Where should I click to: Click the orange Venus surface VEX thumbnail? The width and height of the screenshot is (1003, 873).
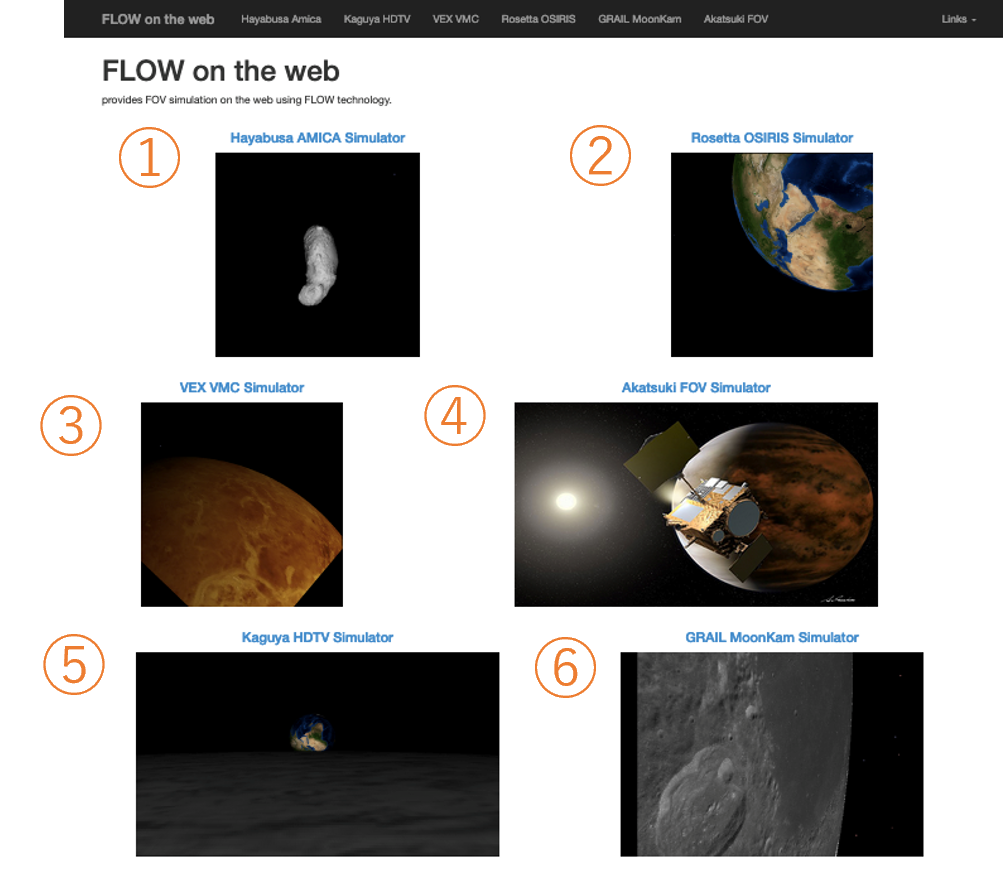(242, 505)
